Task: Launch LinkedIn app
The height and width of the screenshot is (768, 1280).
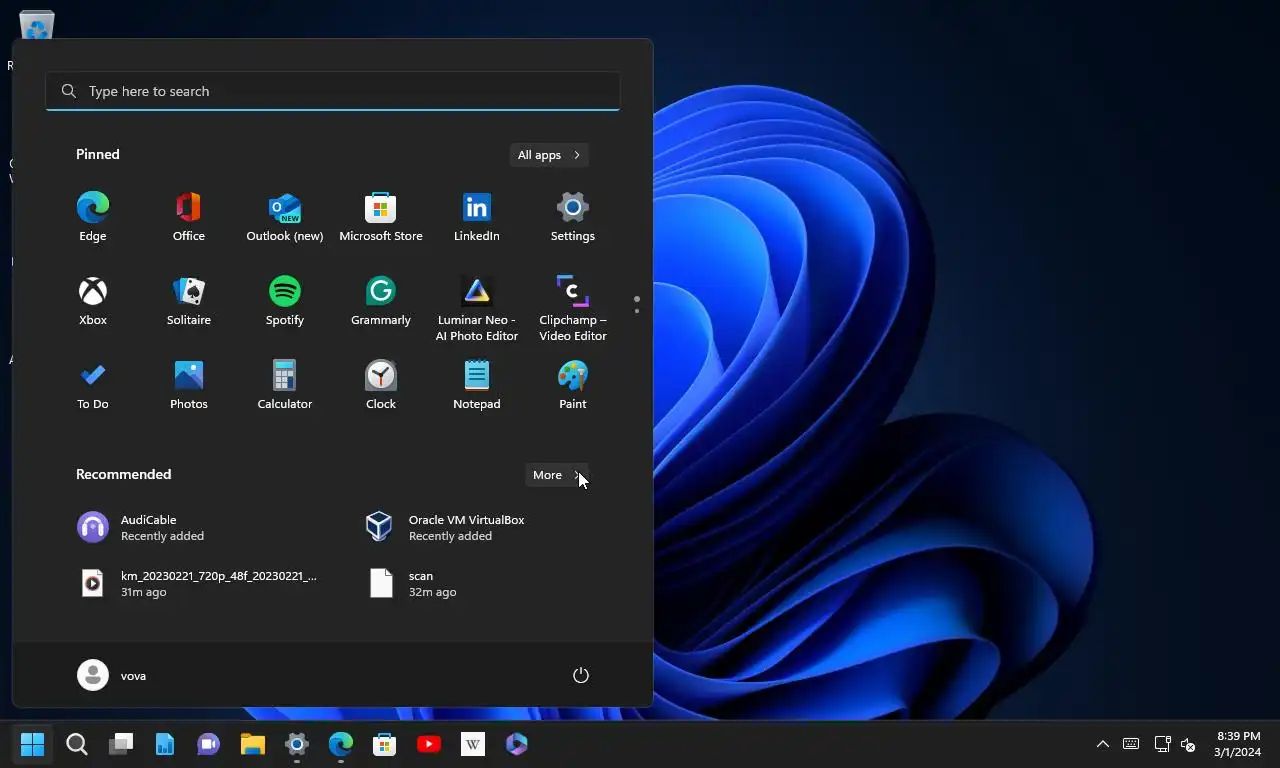Action: point(477,217)
